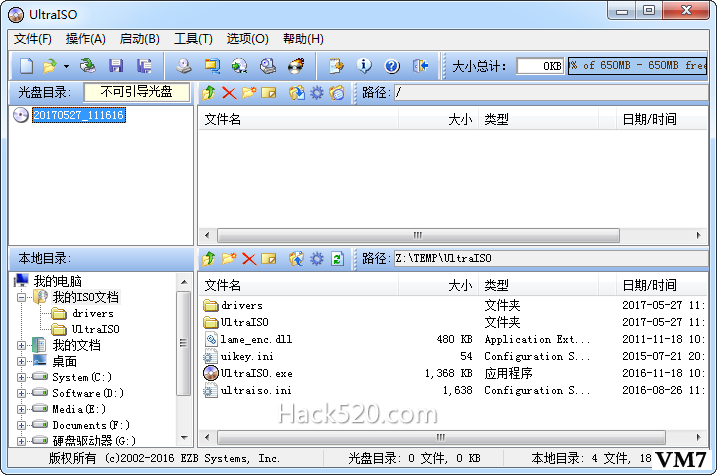The width and height of the screenshot is (717, 475).
Task: Click local tree scrollbar down arrow
Action: coord(184,438)
